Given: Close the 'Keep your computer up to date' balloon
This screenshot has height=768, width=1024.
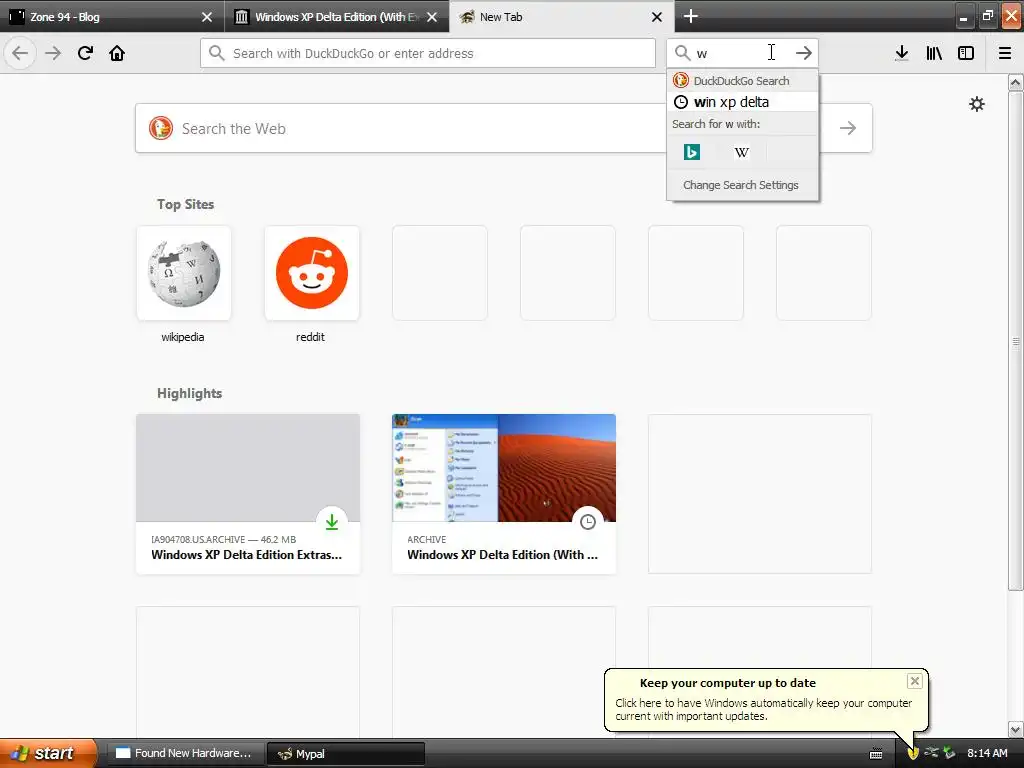Looking at the screenshot, I should coord(914,681).
